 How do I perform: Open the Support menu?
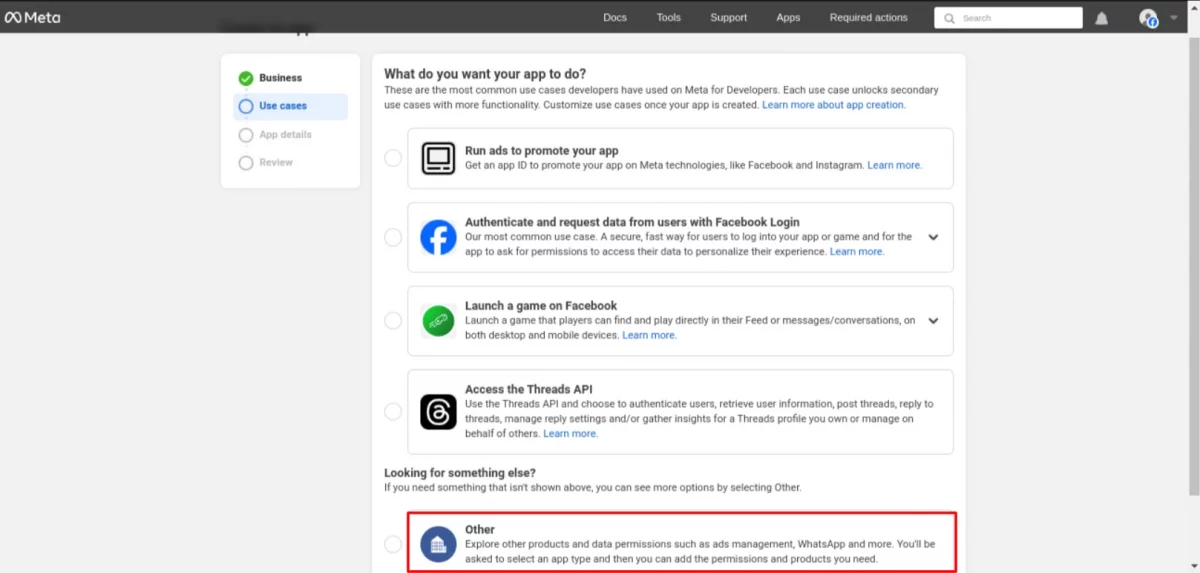point(729,18)
